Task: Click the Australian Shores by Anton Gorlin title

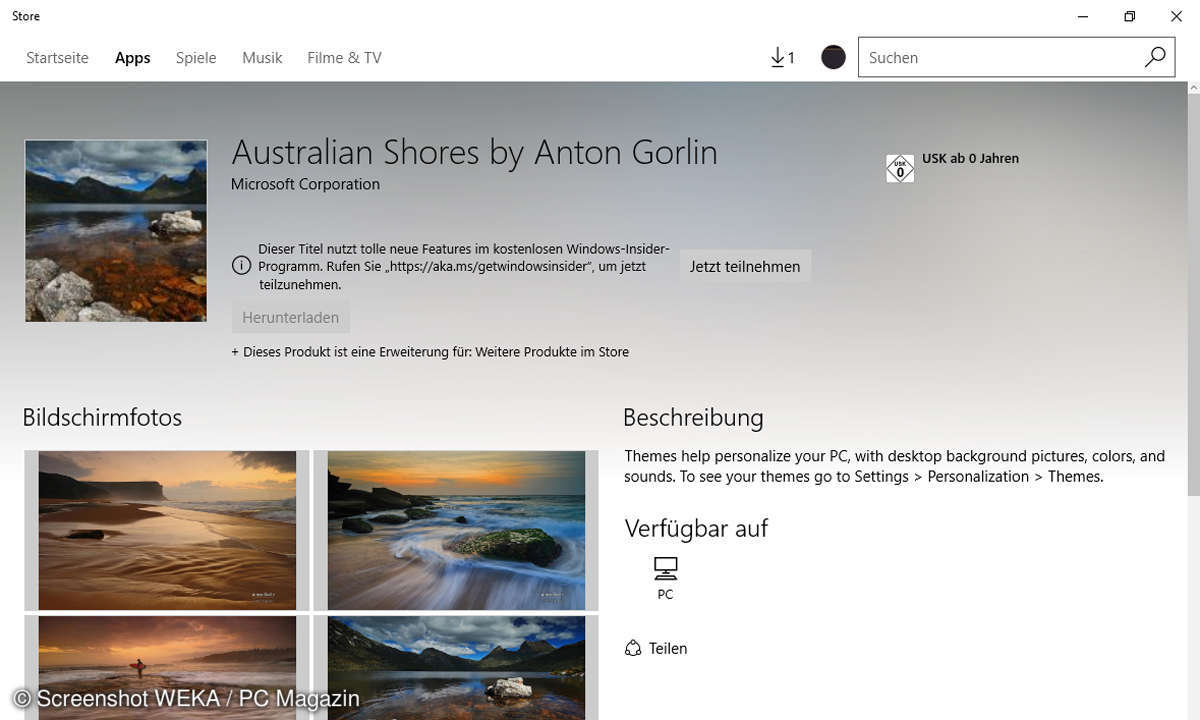Action: (474, 152)
